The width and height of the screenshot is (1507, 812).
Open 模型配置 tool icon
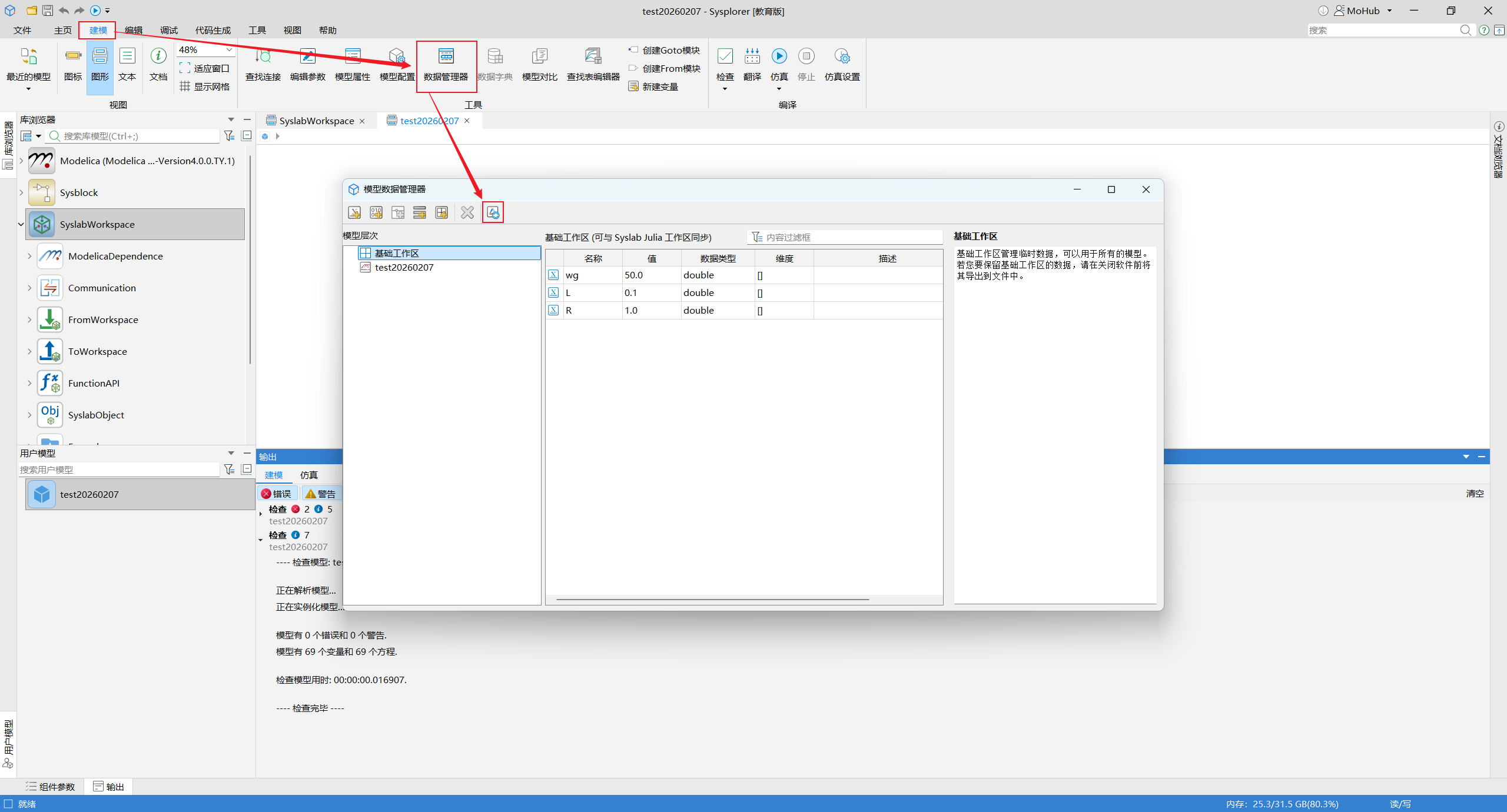(x=397, y=65)
